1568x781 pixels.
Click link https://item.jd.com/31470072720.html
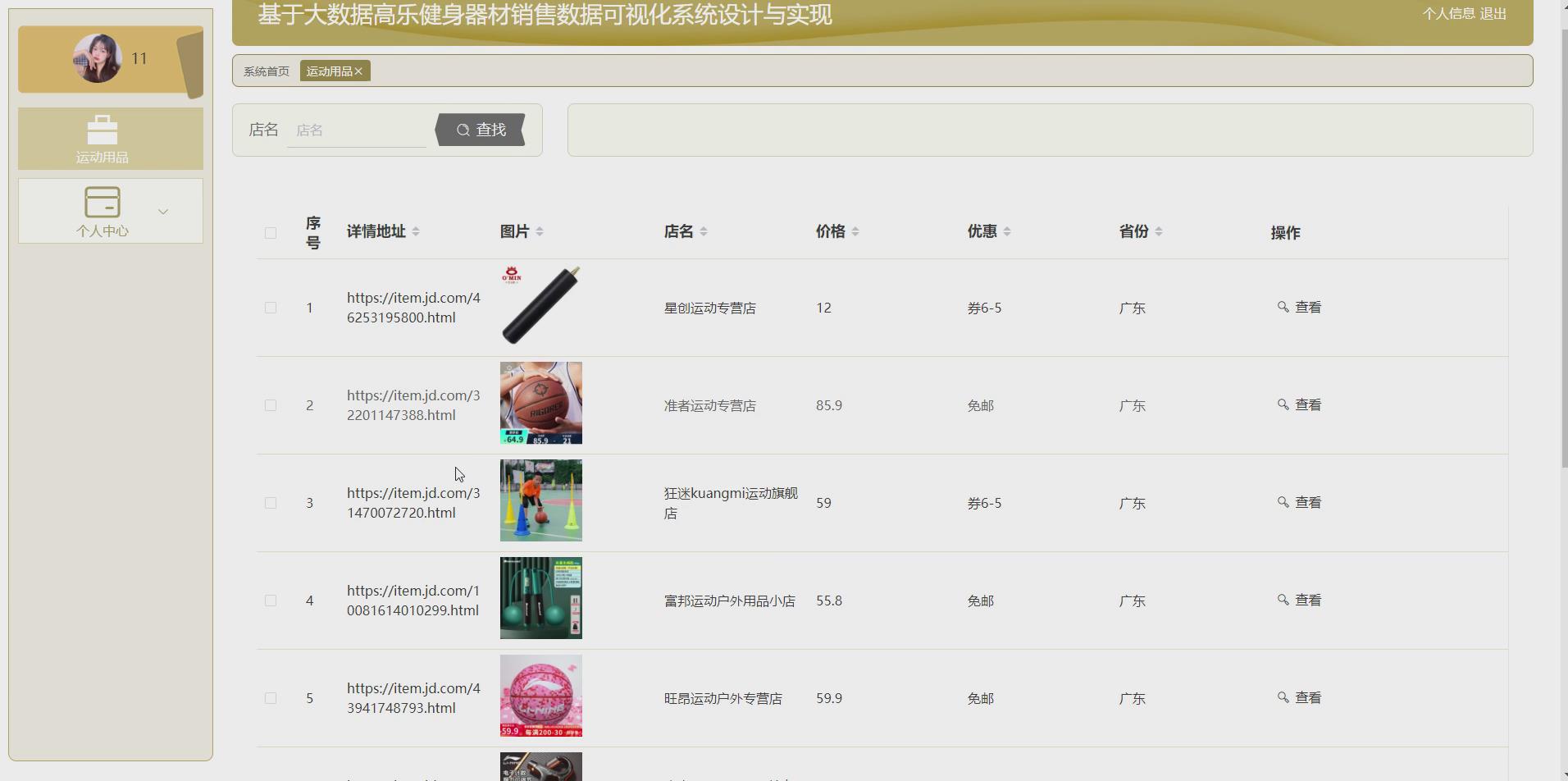click(413, 503)
